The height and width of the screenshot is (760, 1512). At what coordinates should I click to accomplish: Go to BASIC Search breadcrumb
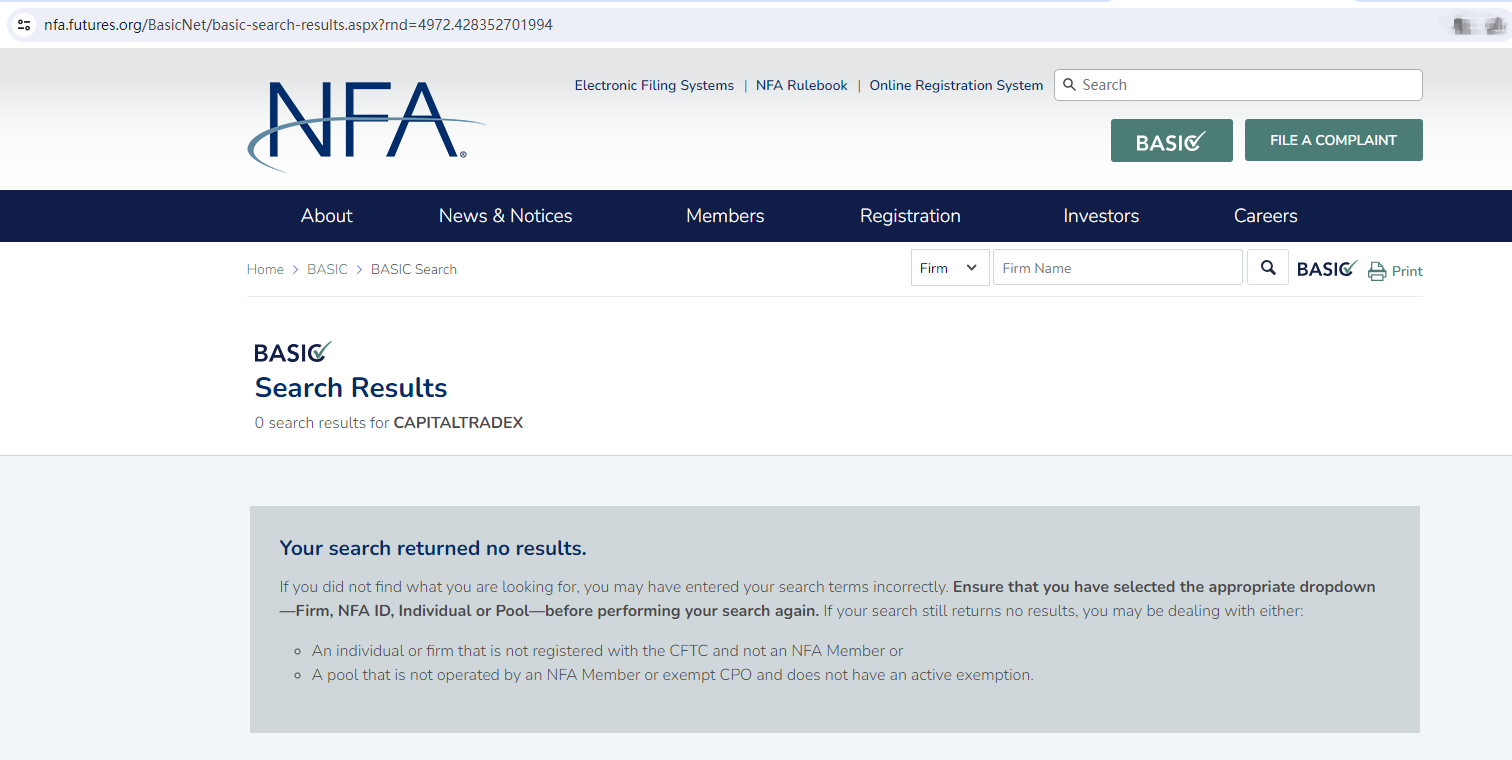click(x=414, y=269)
